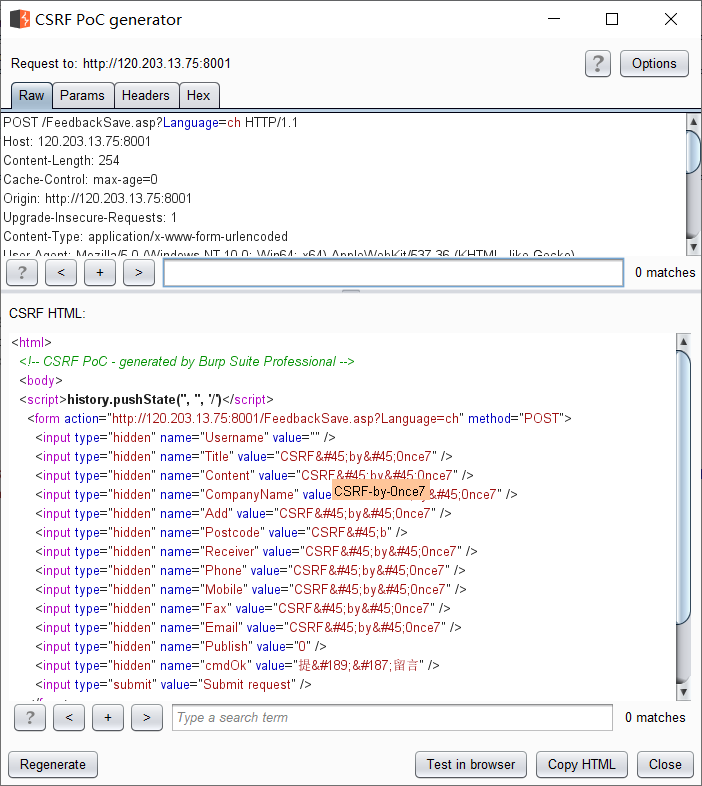
Task: Go to next match in request search
Action: pyautogui.click(x=139, y=273)
